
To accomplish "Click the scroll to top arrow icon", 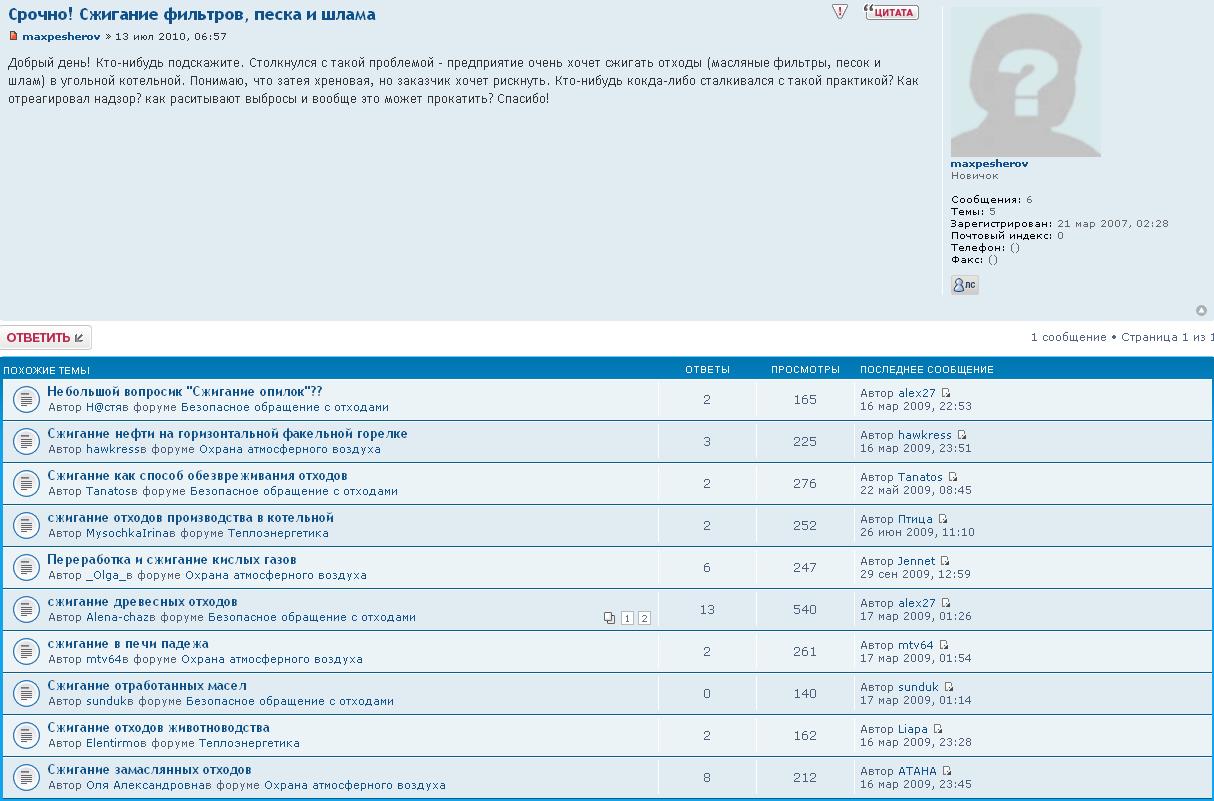I will point(1201,311).
